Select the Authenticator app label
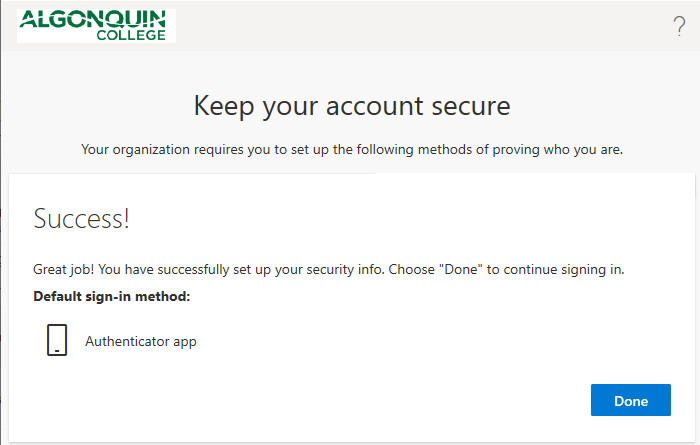This screenshot has height=445, width=700. tap(141, 341)
